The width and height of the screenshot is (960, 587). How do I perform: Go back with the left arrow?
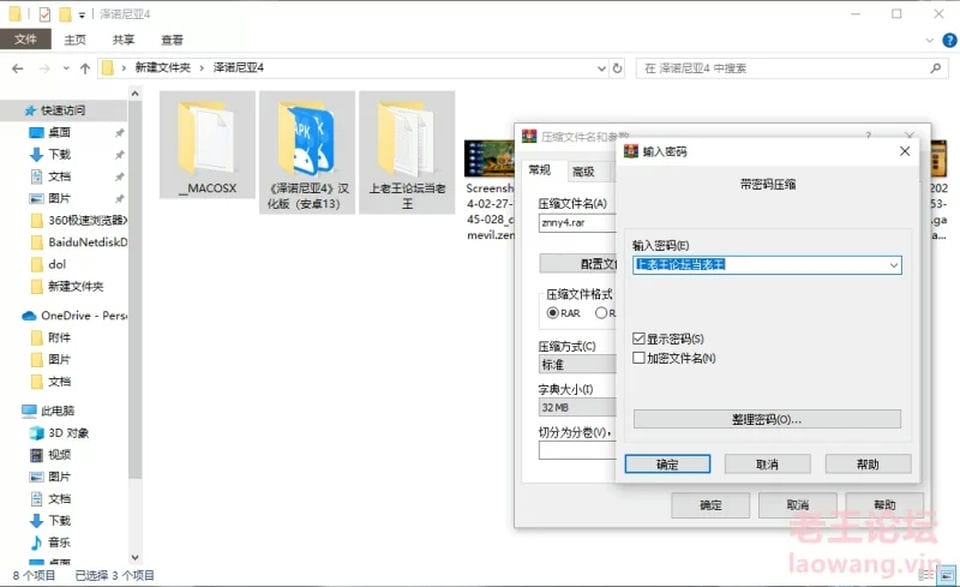[x=18, y=69]
